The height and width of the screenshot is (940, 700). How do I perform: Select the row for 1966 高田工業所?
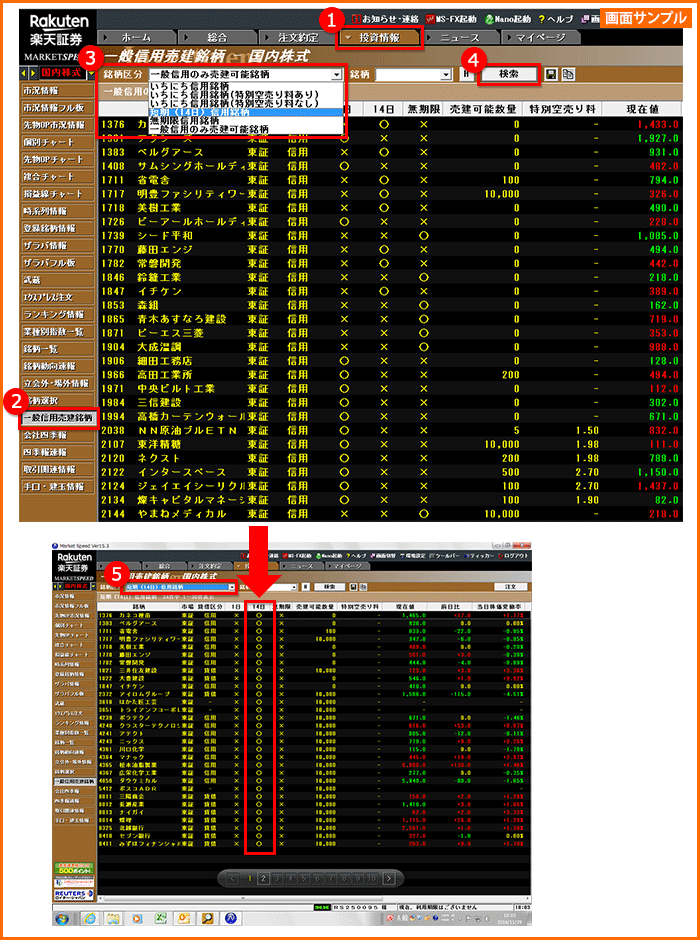[x=390, y=374]
